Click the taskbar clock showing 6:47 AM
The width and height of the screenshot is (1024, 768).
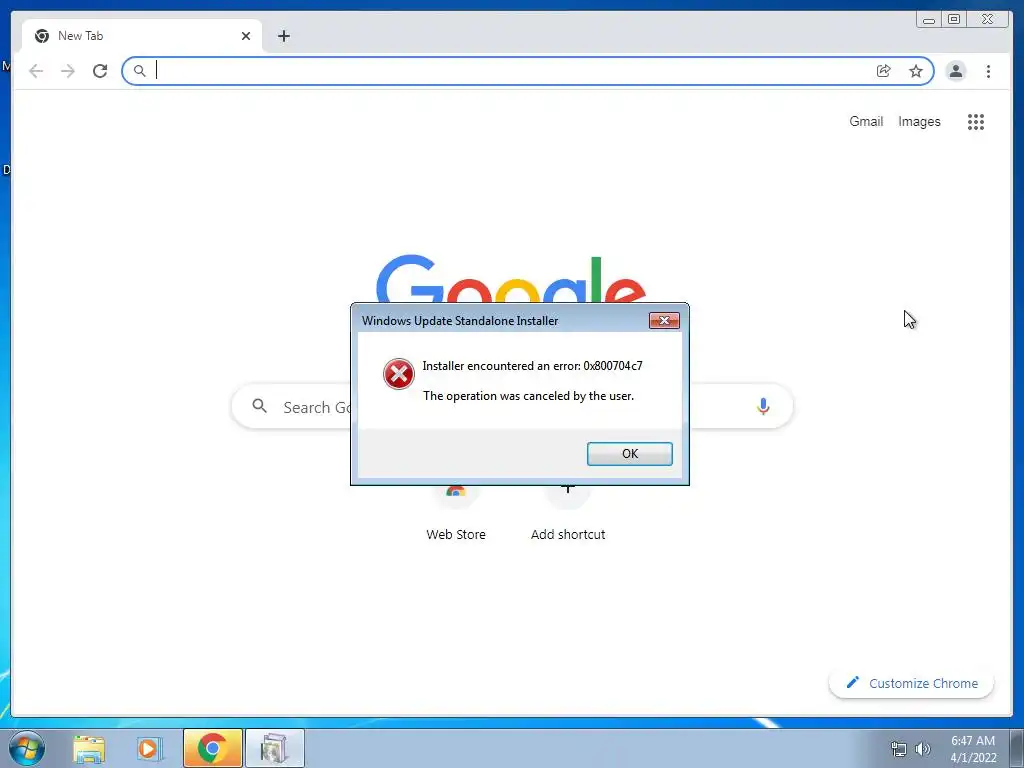[973, 749]
